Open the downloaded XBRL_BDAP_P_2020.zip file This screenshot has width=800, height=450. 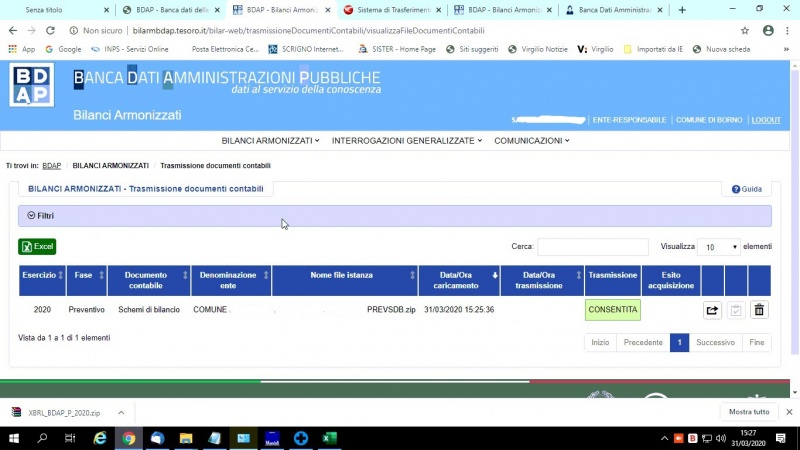click(x=56, y=413)
